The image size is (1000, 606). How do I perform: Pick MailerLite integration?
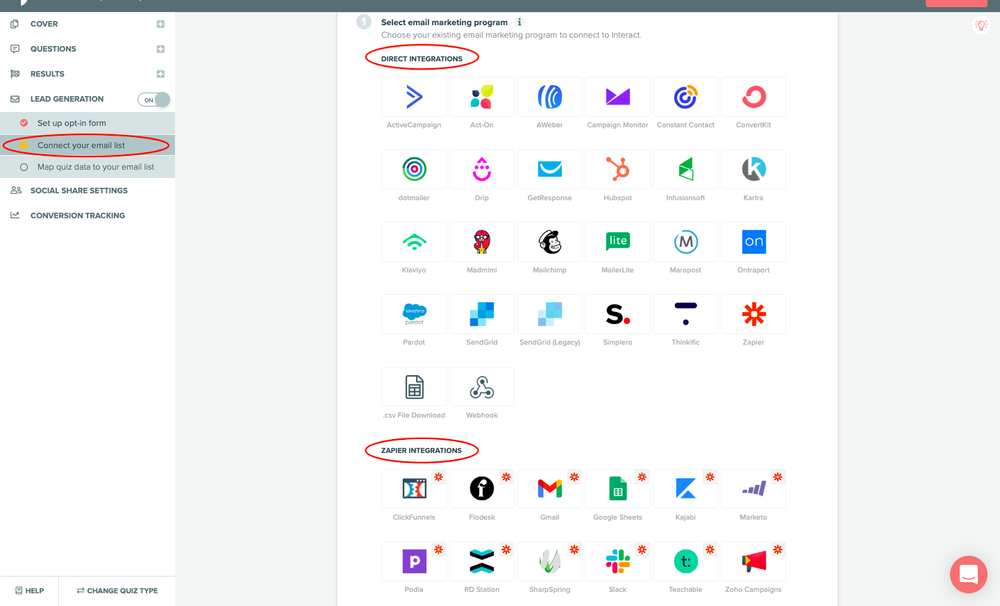[617, 242]
